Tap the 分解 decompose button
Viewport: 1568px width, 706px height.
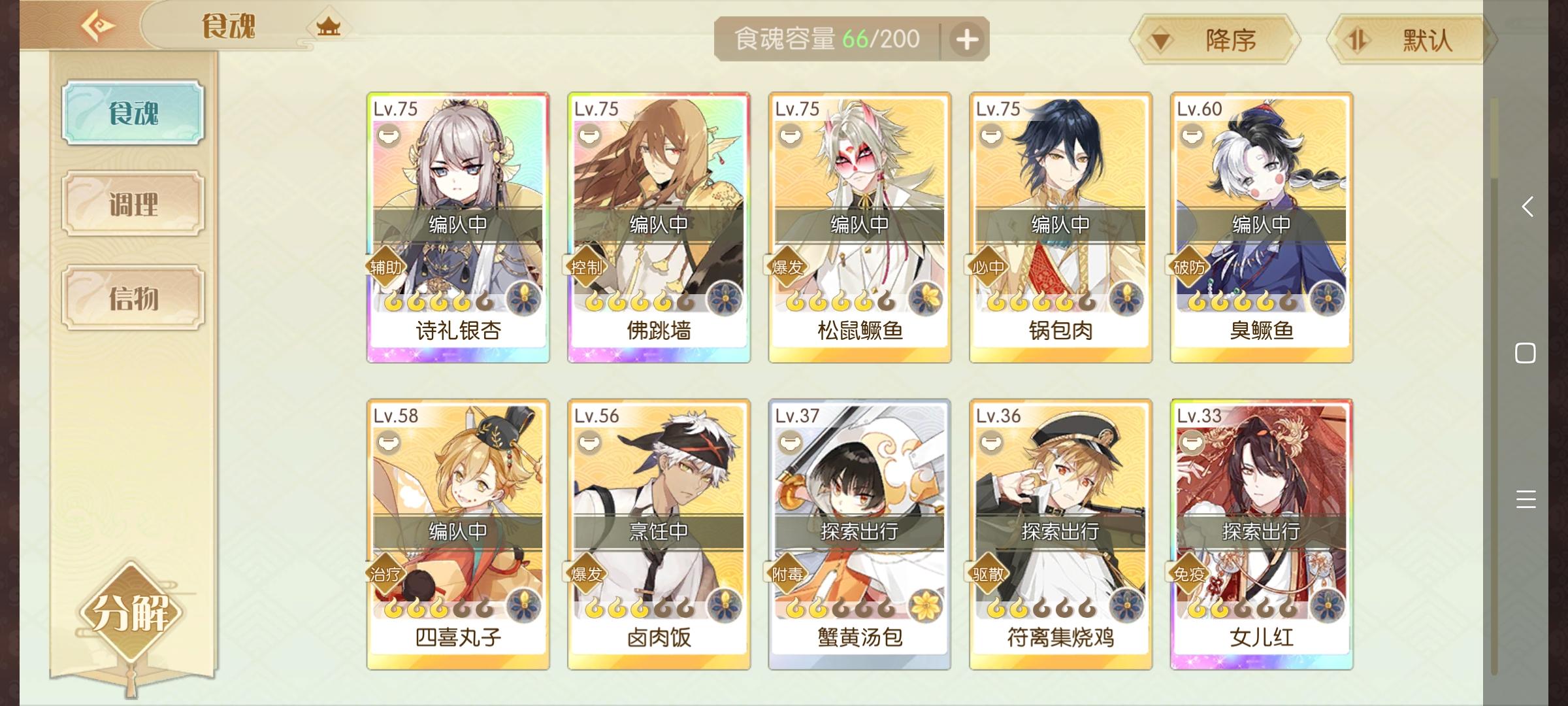click(131, 613)
